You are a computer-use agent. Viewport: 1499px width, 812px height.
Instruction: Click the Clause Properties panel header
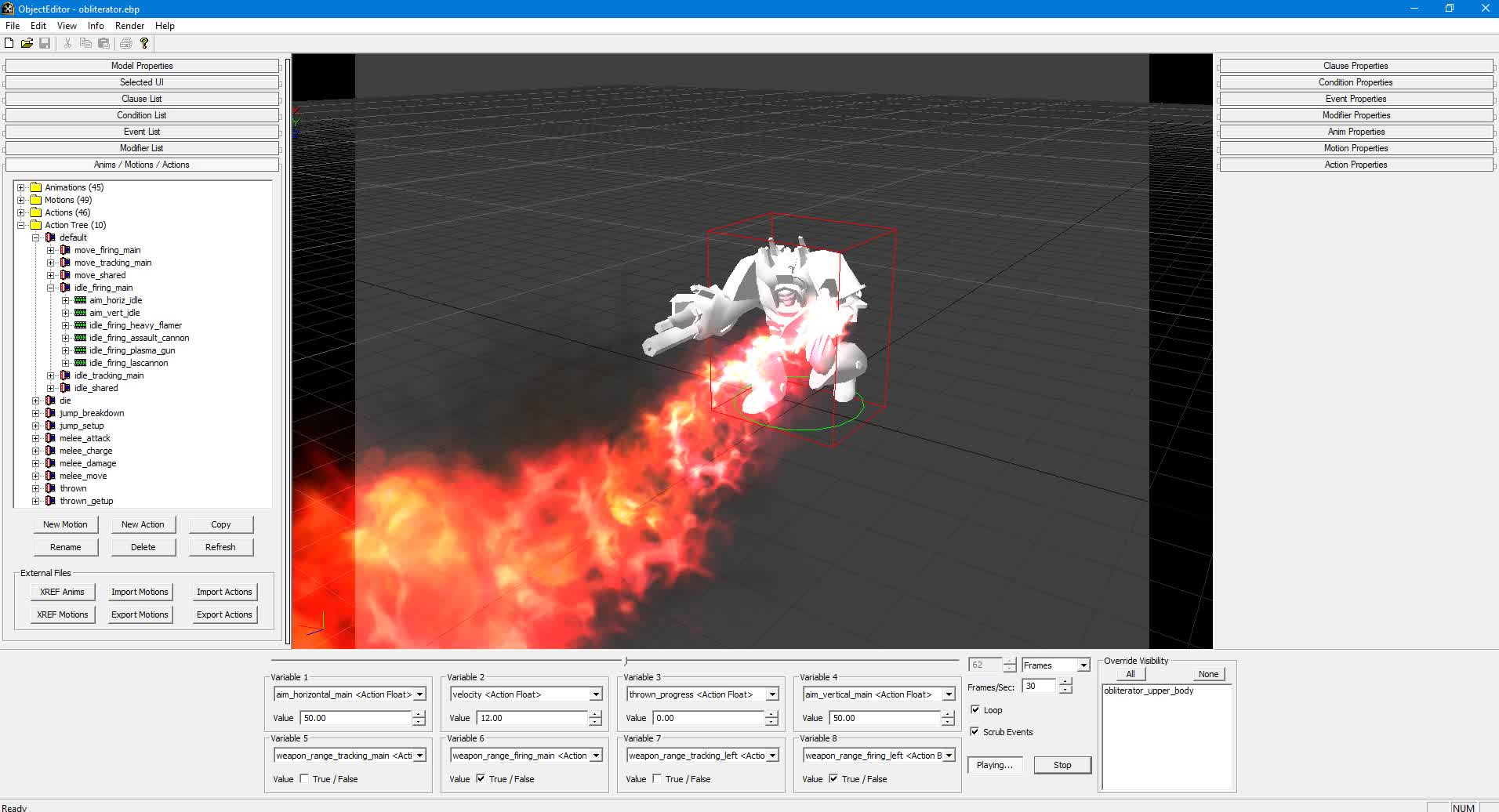(x=1356, y=66)
